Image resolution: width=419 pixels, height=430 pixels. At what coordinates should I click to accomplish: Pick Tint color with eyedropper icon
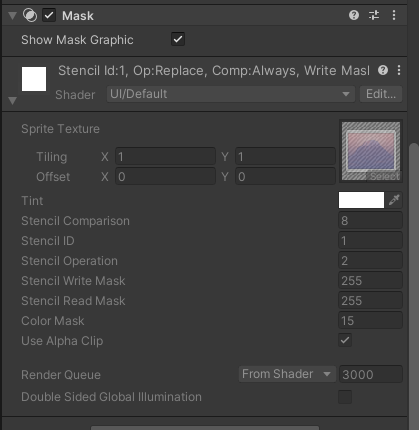[394, 200]
